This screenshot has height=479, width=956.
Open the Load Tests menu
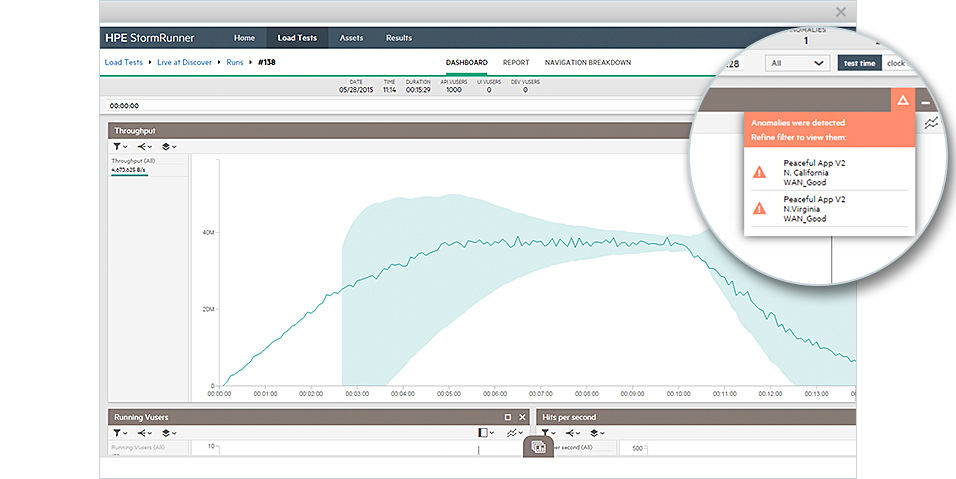tap(297, 38)
